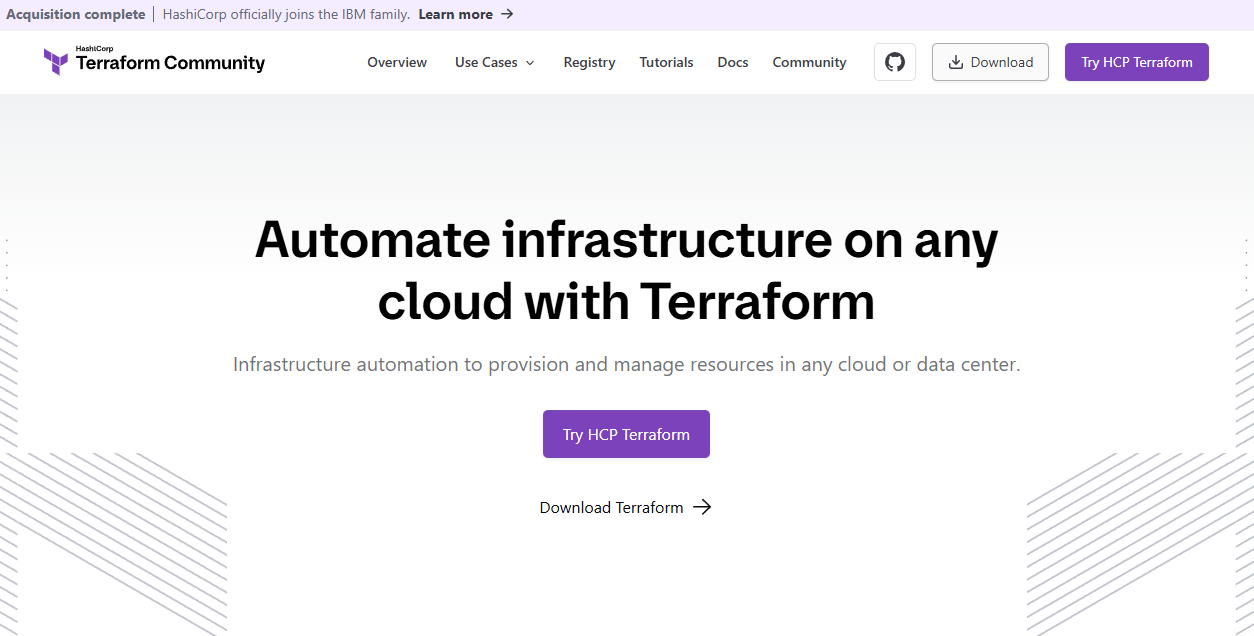Viewport: 1254px width, 636px height.
Task: Open the Learn more link about IBM acquisition
Action: 456,14
